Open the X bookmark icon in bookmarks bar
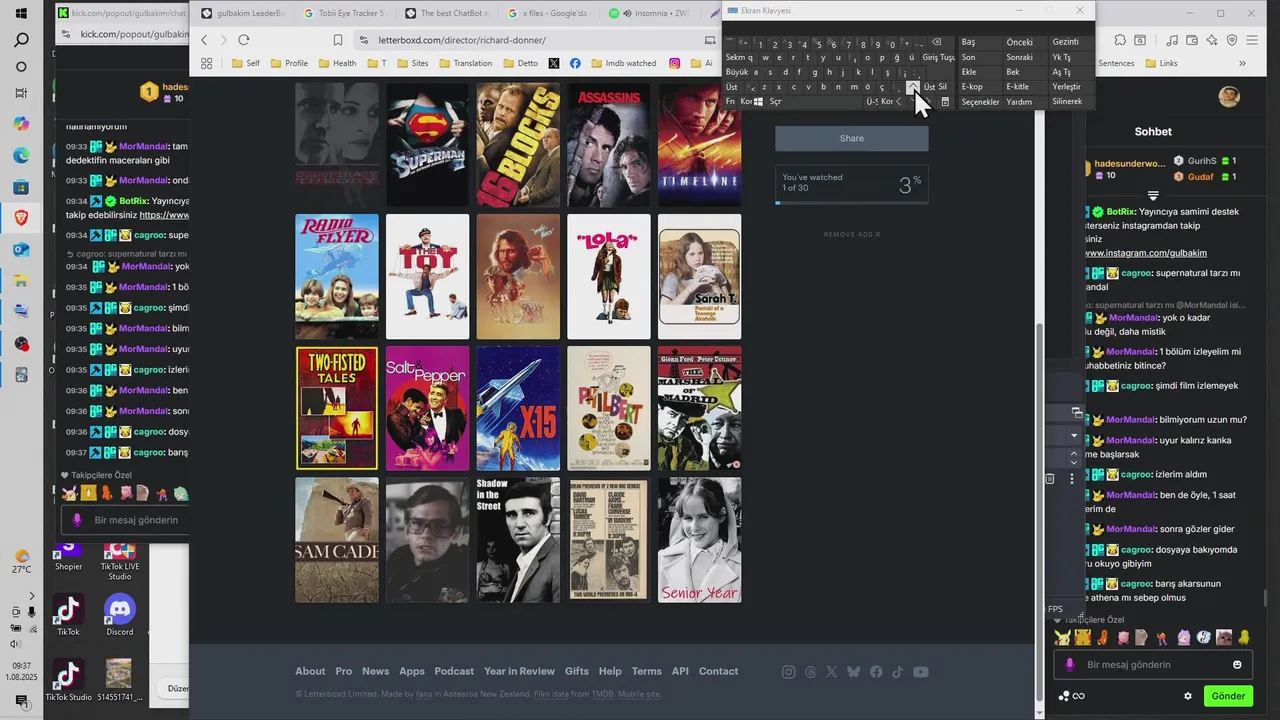The image size is (1280, 720). (554, 63)
